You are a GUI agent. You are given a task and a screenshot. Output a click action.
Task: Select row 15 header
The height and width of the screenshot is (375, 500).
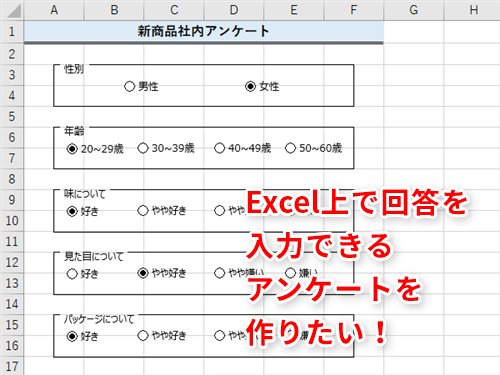point(12,325)
